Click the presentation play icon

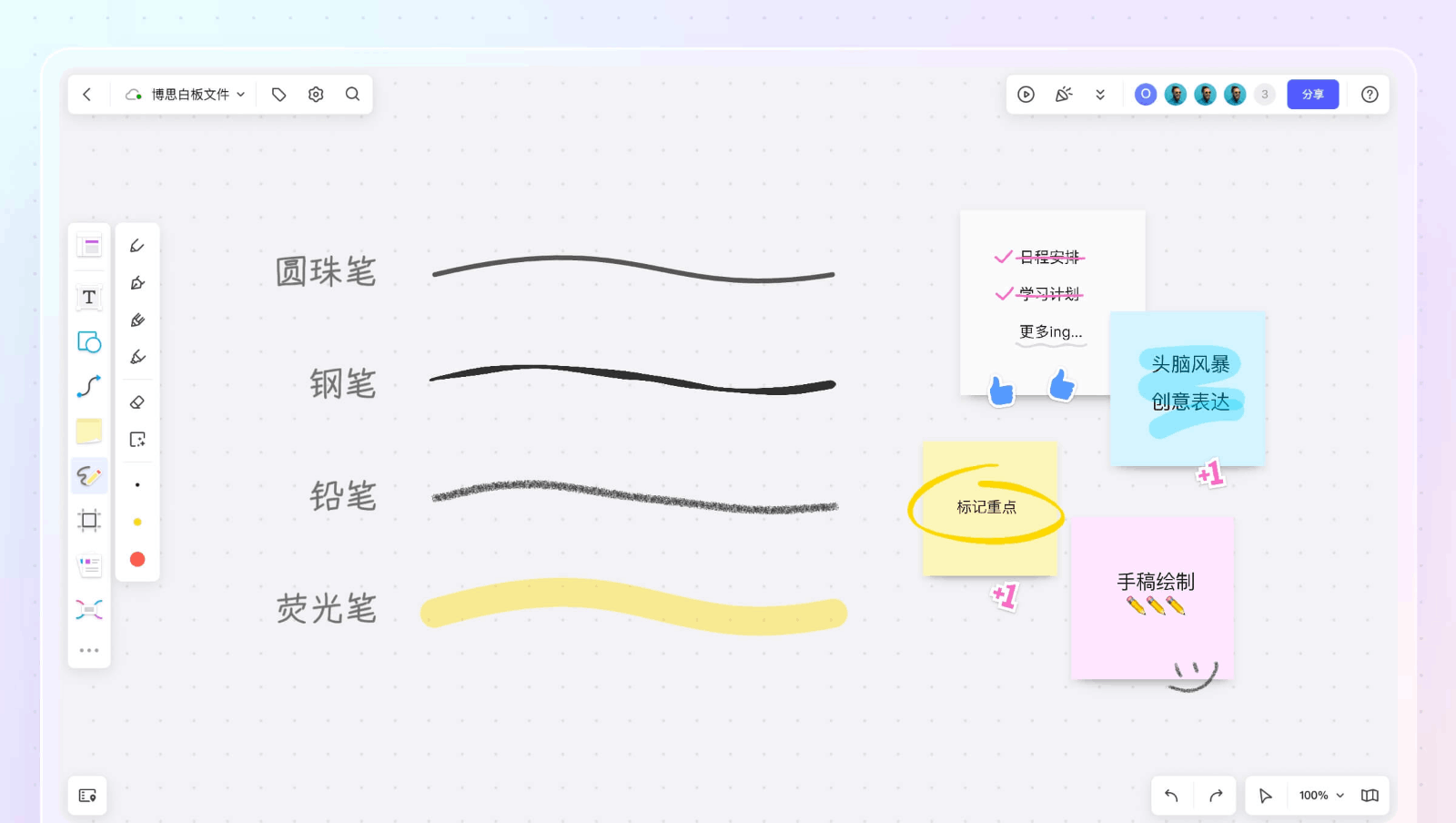[x=1026, y=94]
